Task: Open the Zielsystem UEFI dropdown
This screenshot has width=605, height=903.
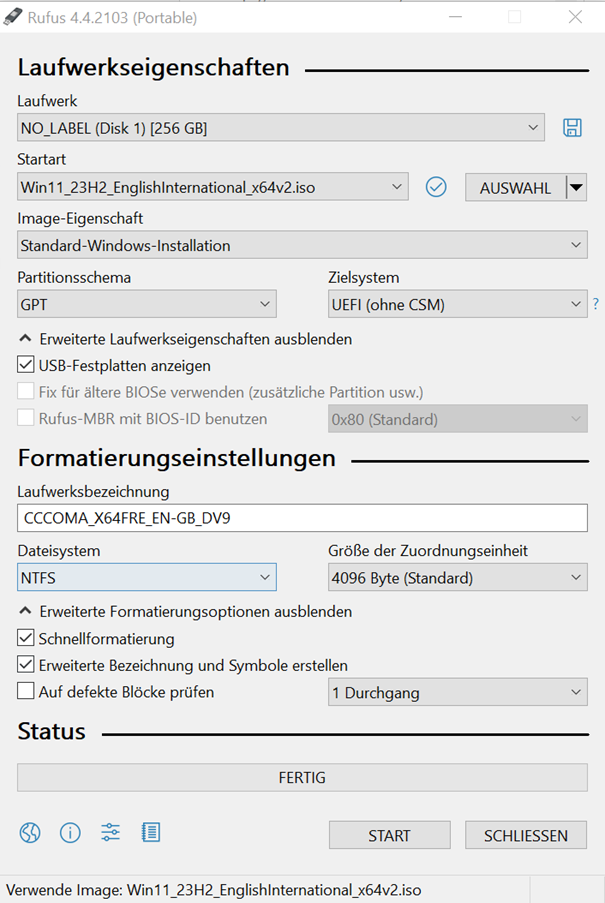Action: click(458, 304)
